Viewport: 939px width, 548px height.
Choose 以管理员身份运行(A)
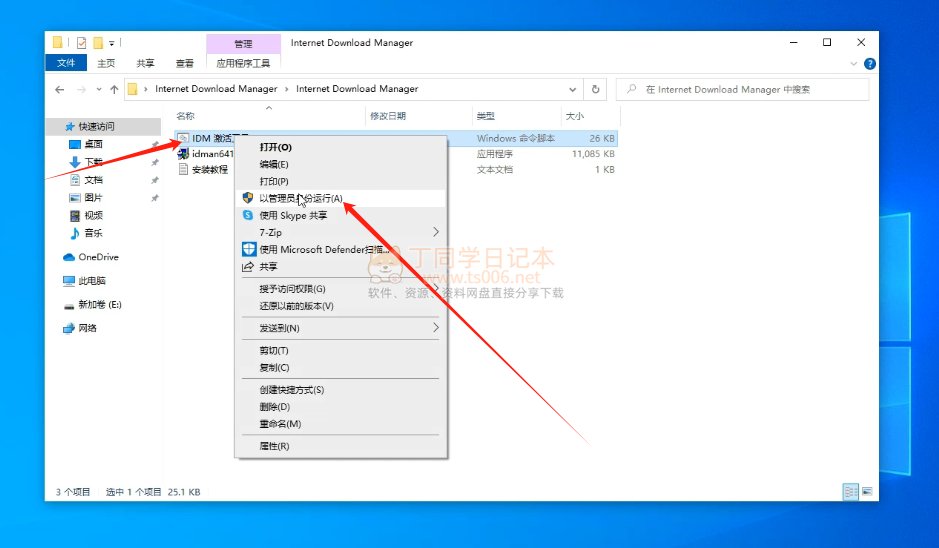pyautogui.click(x=341, y=198)
